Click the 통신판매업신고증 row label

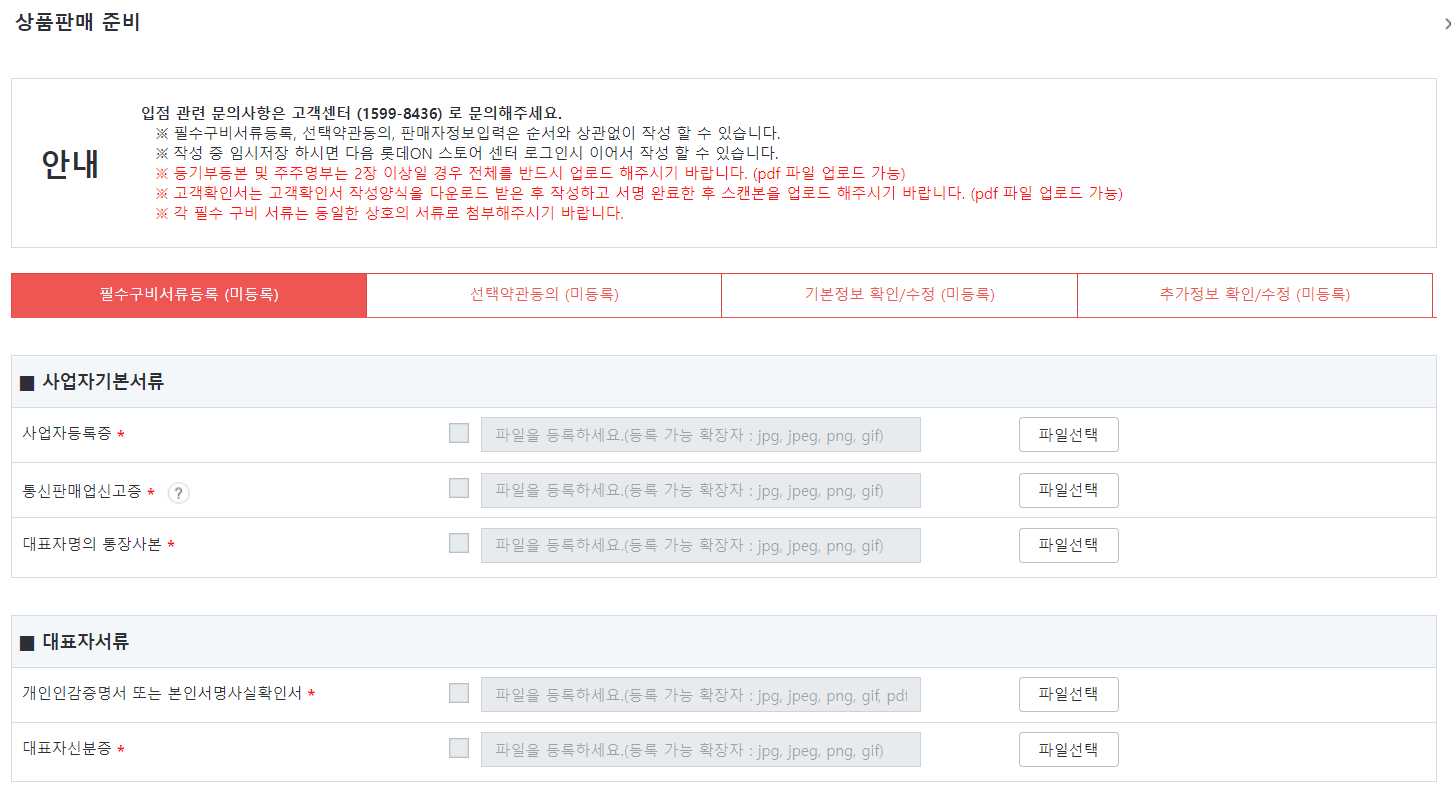[82, 492]
